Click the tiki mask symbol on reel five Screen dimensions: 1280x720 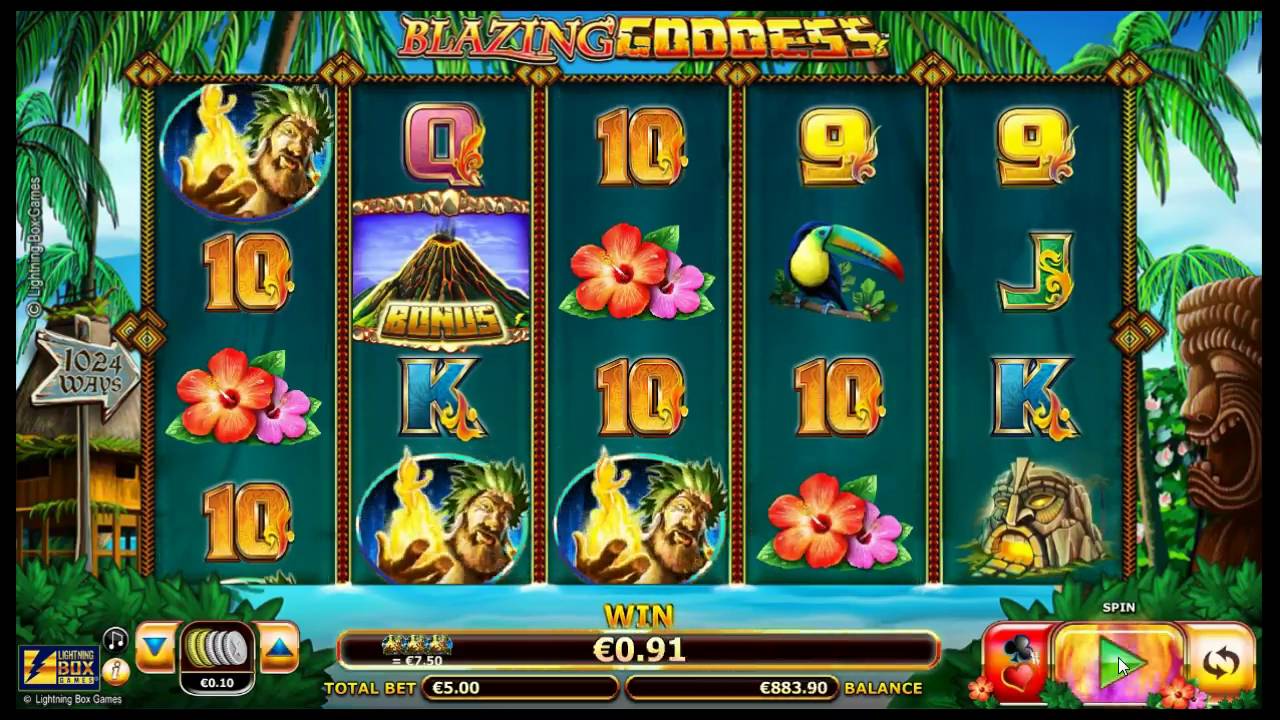coord(1035,517)
